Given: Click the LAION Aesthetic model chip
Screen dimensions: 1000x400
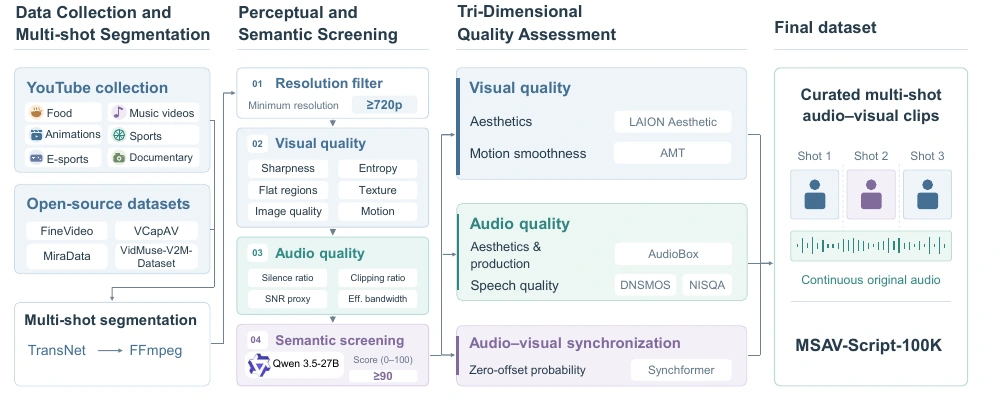Looking at the screenshot, I should pos(673,122).
